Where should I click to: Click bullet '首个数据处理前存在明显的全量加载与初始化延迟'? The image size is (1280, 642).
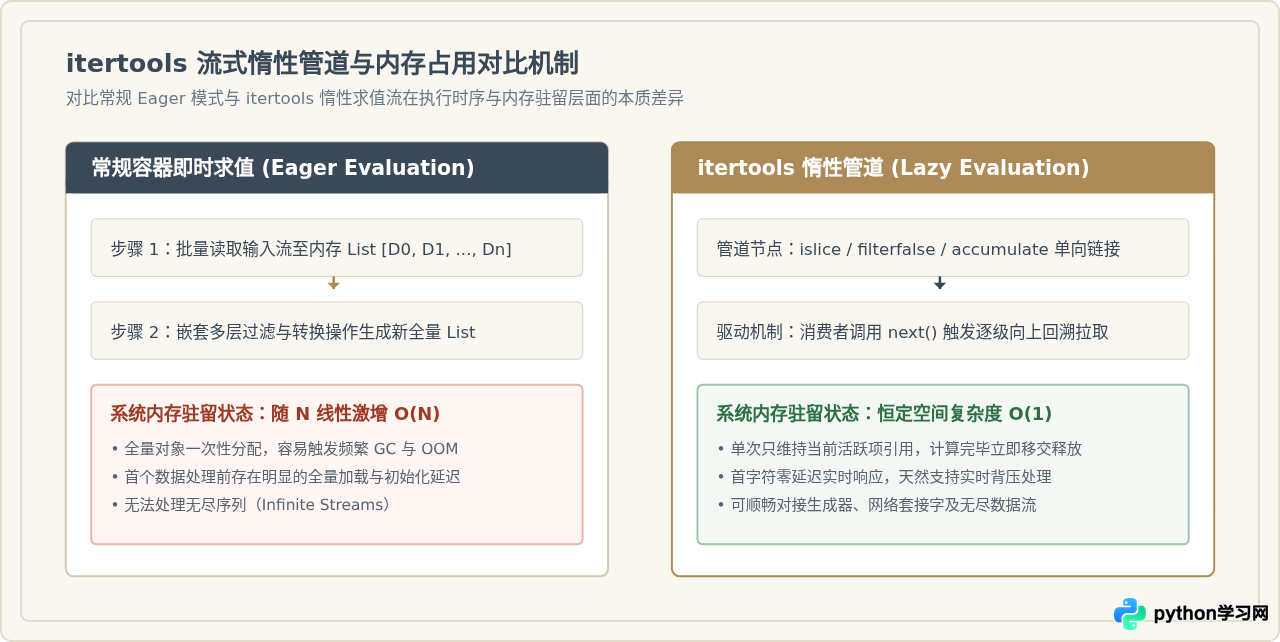coord(285,477)
